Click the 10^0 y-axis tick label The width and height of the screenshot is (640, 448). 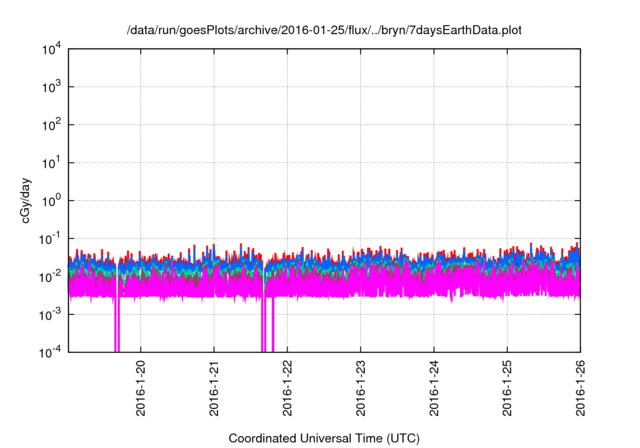(51, 200)
